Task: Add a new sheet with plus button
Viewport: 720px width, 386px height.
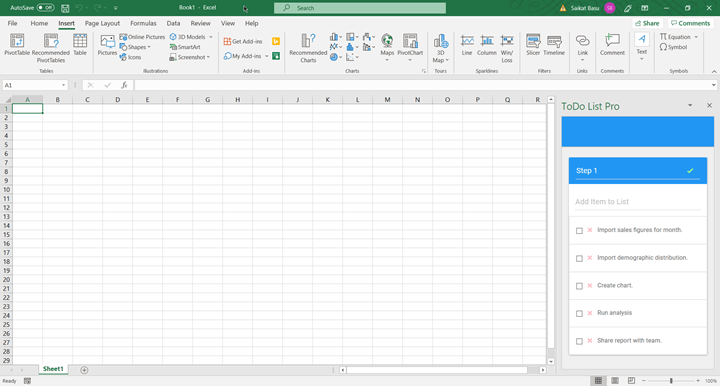Action: [84, 370]
